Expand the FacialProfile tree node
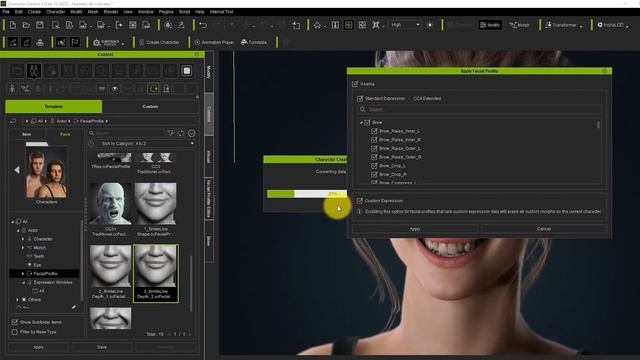This screenshot has height=360, width=640. click(x=23, y=273)
